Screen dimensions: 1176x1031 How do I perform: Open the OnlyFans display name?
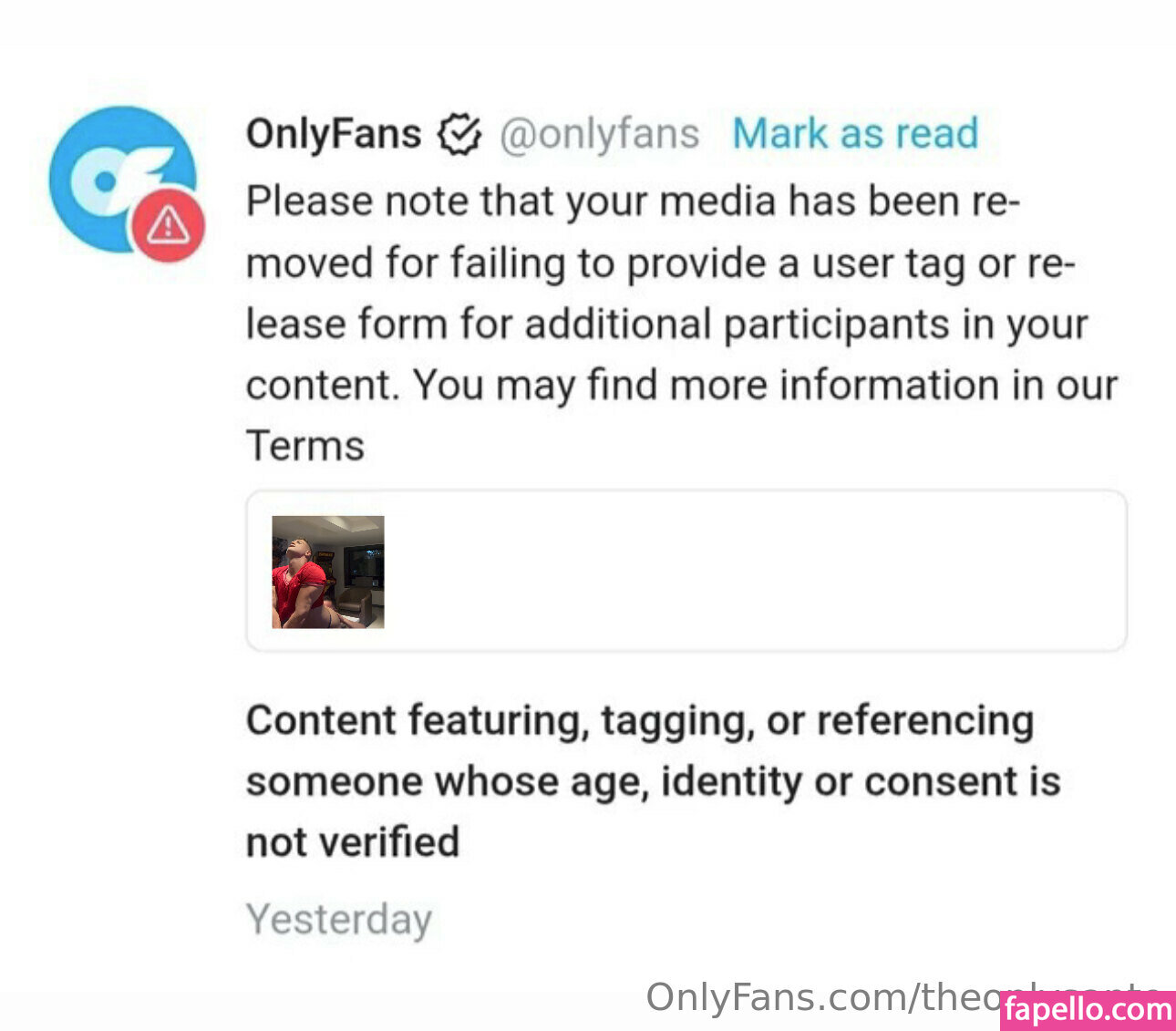334,134
